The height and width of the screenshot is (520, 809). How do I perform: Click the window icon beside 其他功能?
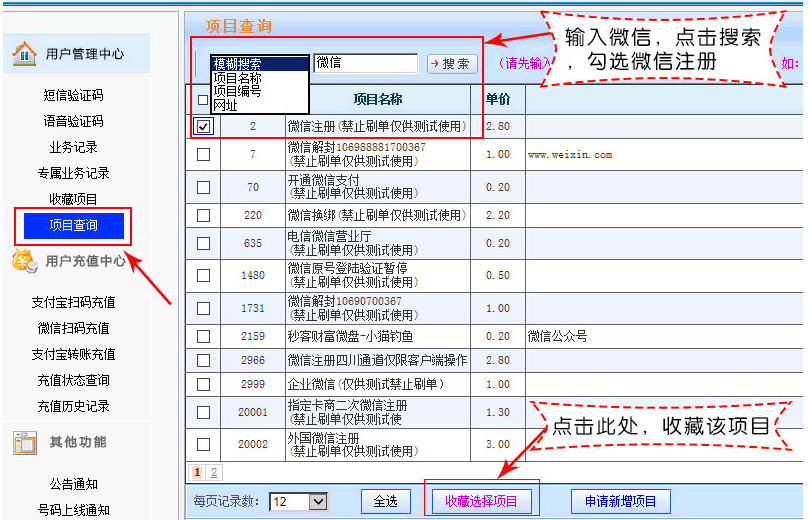point(24,442)
